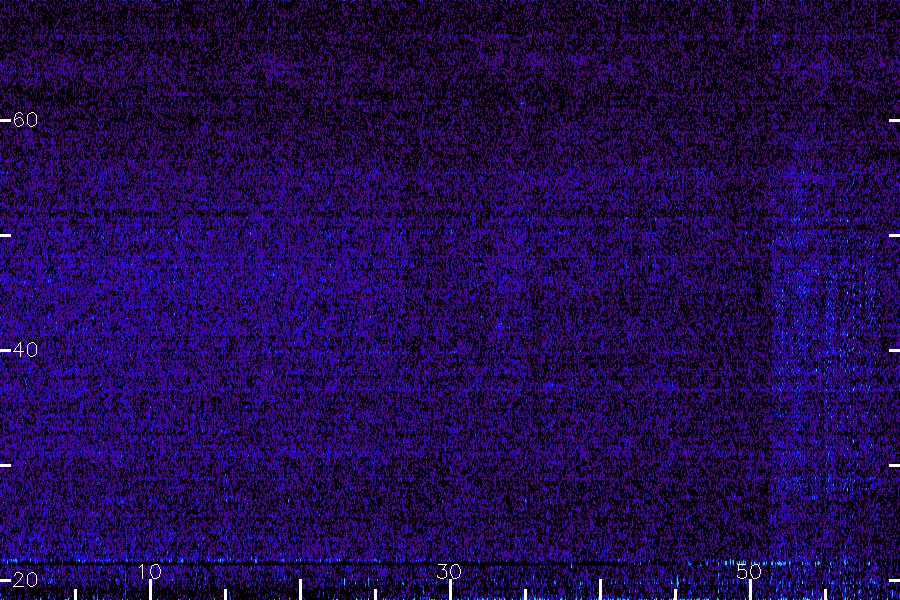
Task: Click the "10" label on horizontal axis
Action: click(x=150, y=572)
